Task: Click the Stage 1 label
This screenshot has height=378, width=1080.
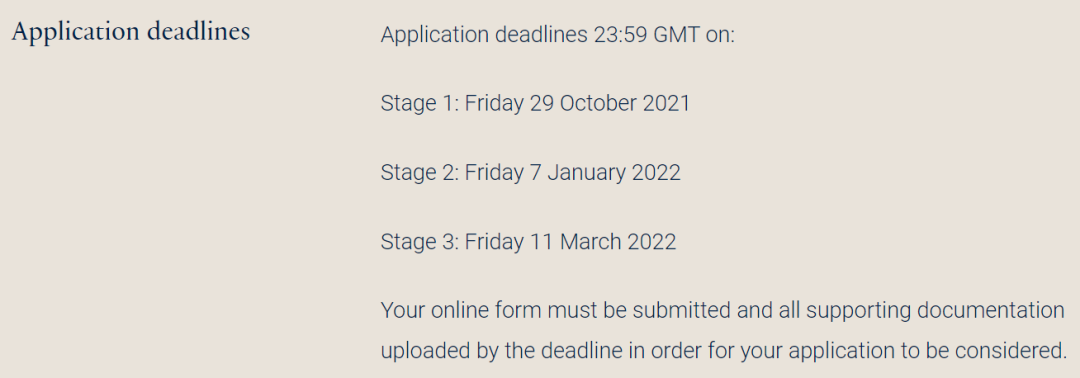Action: click(419, 103)
